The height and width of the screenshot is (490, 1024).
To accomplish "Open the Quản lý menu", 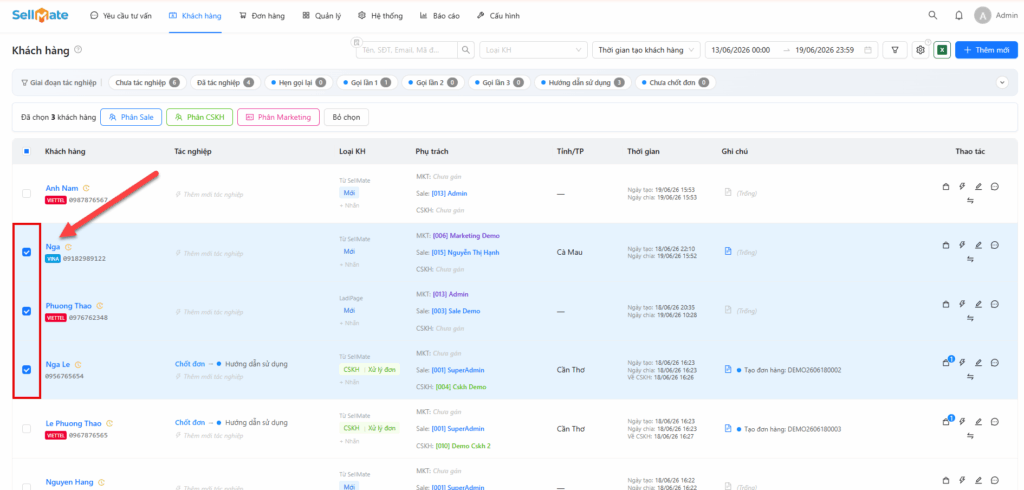I will tap(321, 16).
